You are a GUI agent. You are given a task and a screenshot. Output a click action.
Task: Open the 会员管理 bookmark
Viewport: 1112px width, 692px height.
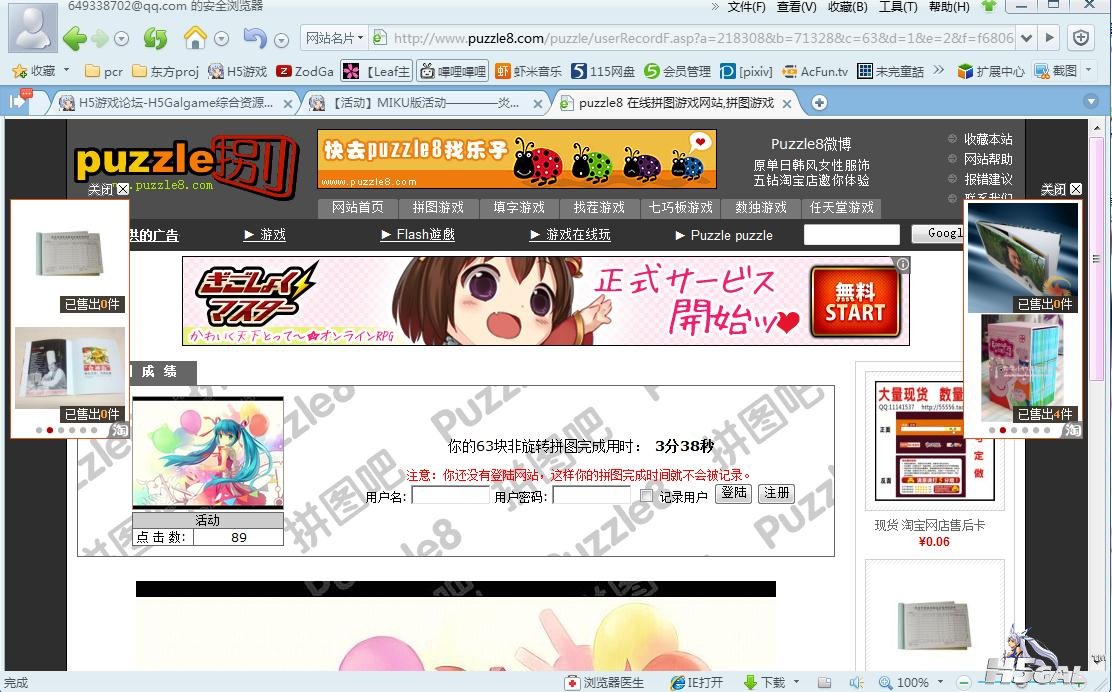tap(677, 71)
